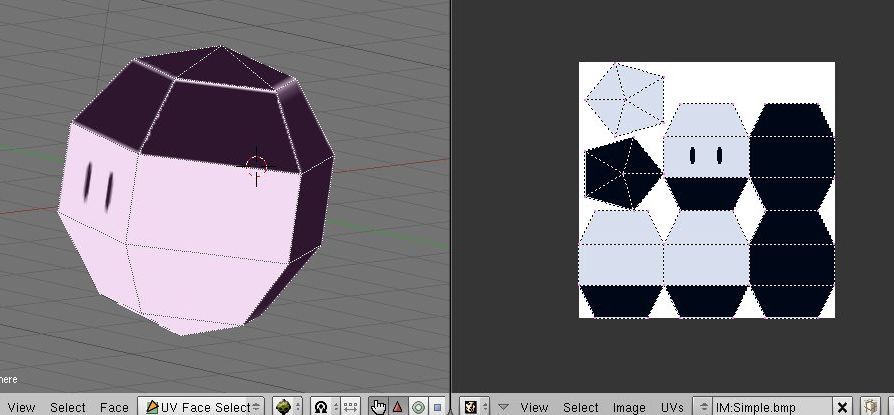Open the Face menu
This screenshot has height=415, width=894.
pyautogui.click(x=114, y=407)
